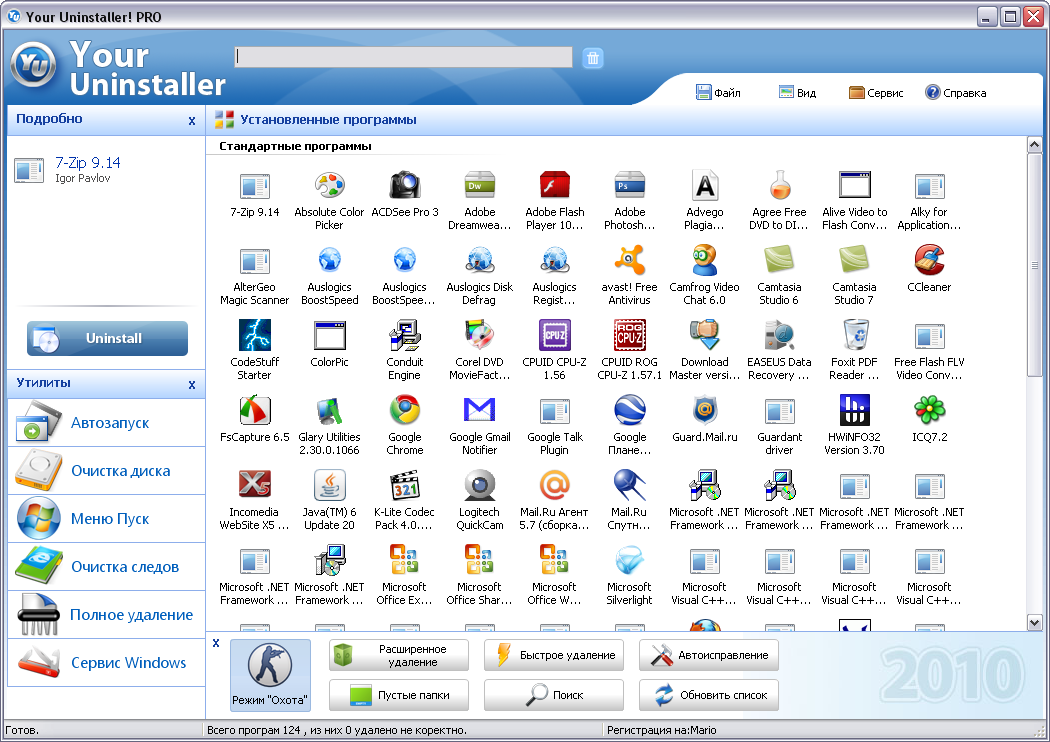1050x742 pixels.
Task: Select Google Gmail Notifier icon
Action: coord(479,410)
